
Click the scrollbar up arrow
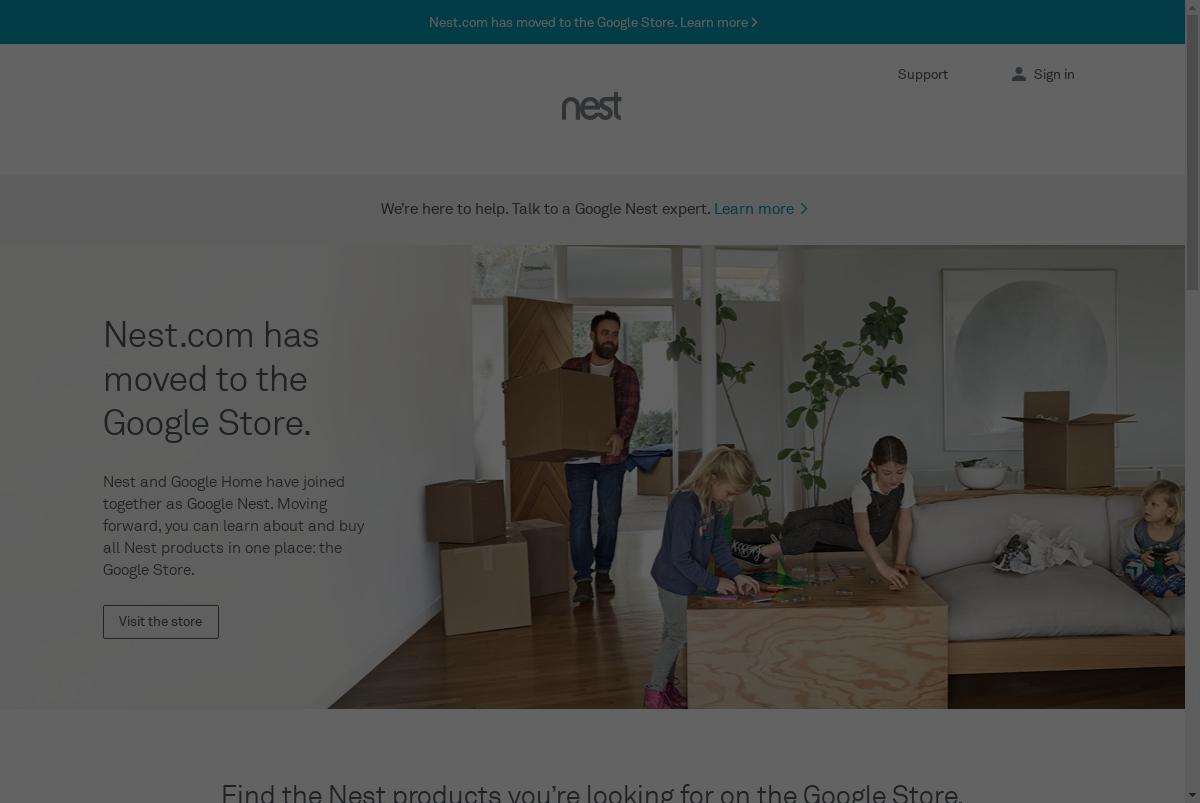[x=1192, y=8]
